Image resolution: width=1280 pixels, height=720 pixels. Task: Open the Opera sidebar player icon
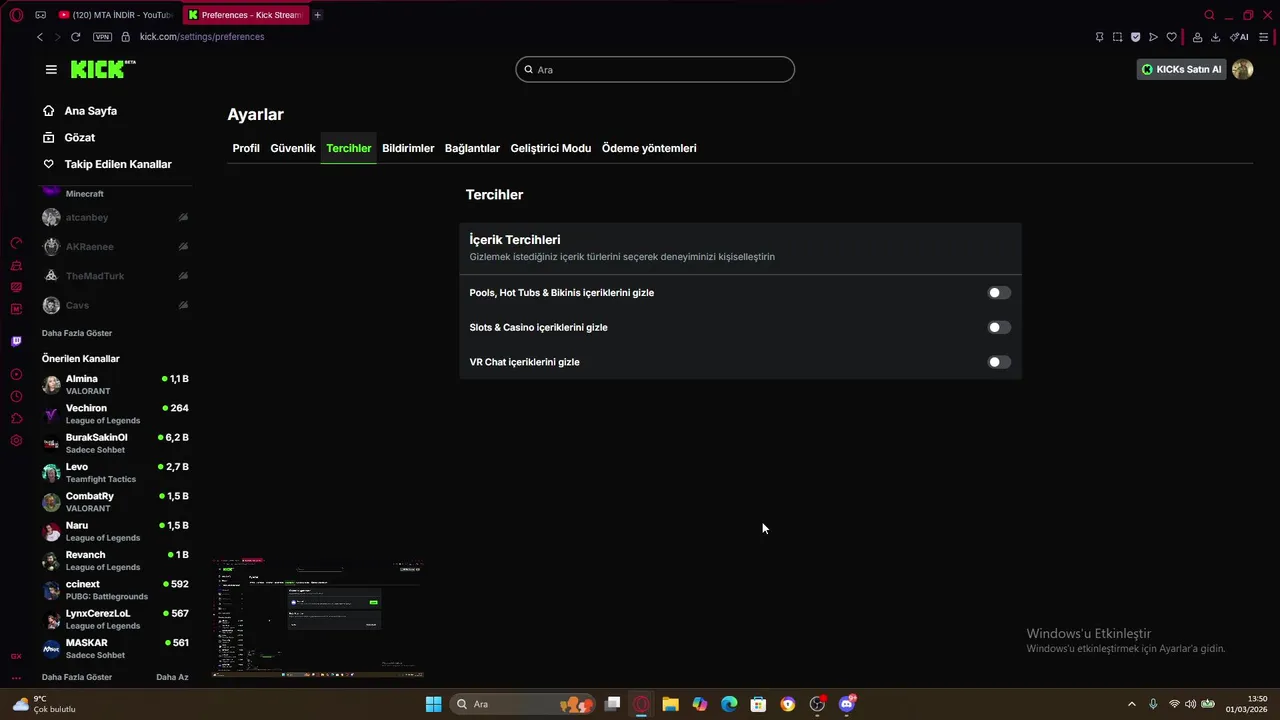tap(16, 375)
